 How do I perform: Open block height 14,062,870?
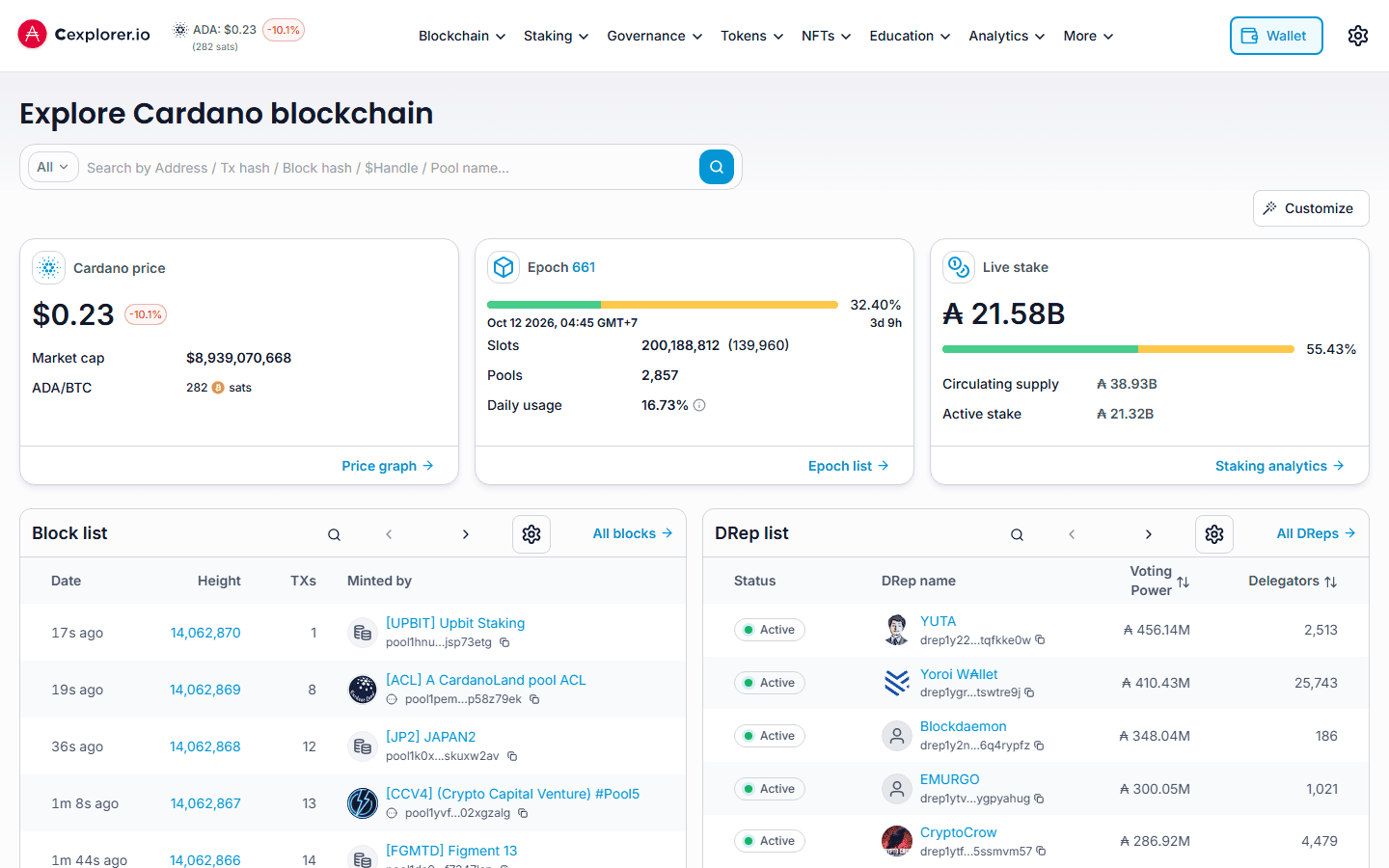coord(205,633)
